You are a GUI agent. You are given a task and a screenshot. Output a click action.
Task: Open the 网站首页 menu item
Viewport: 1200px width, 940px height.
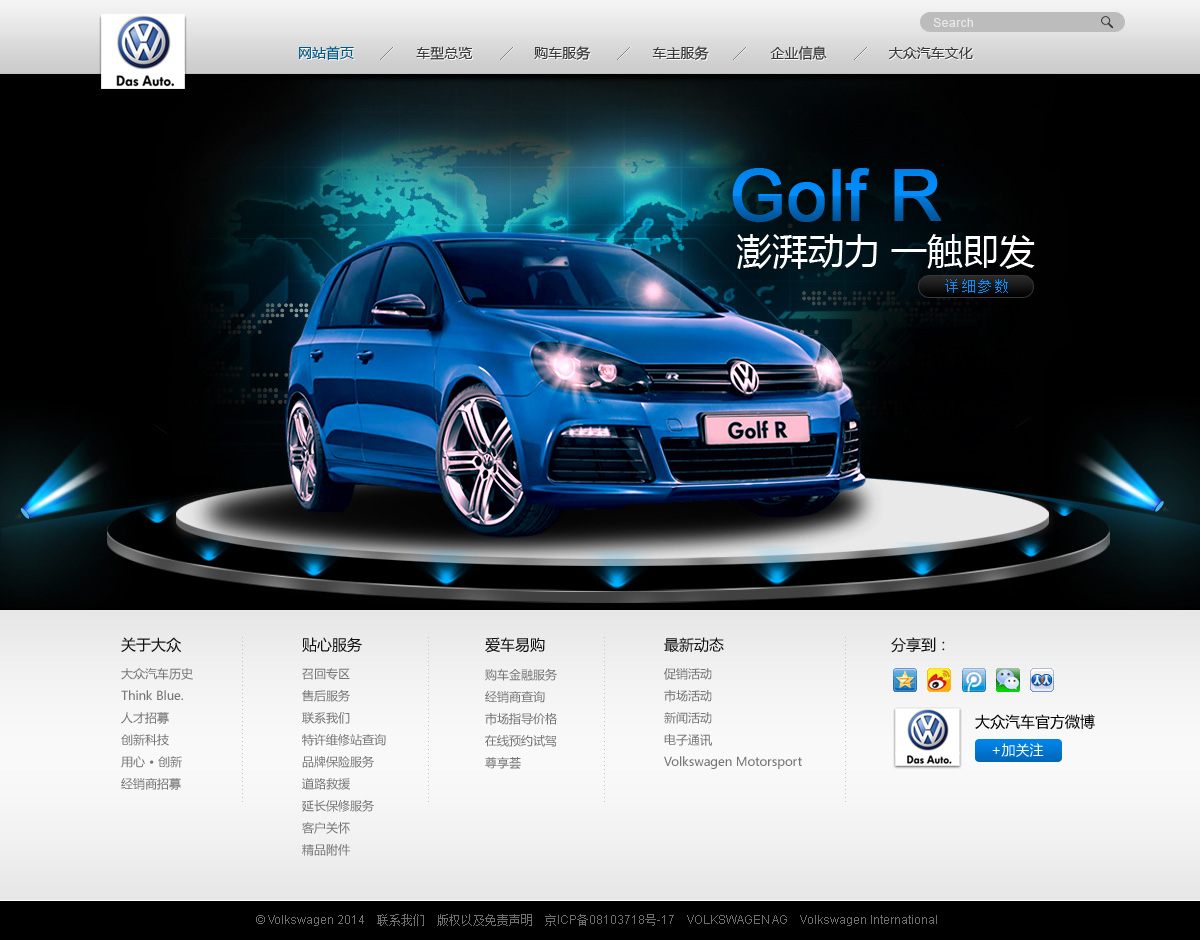[x=326, y=53]
